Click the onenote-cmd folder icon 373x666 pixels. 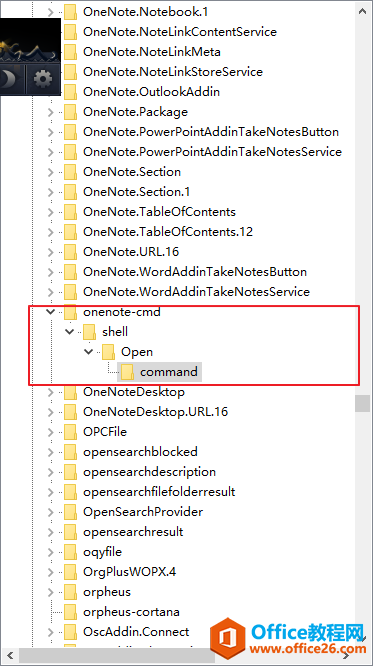70,312
